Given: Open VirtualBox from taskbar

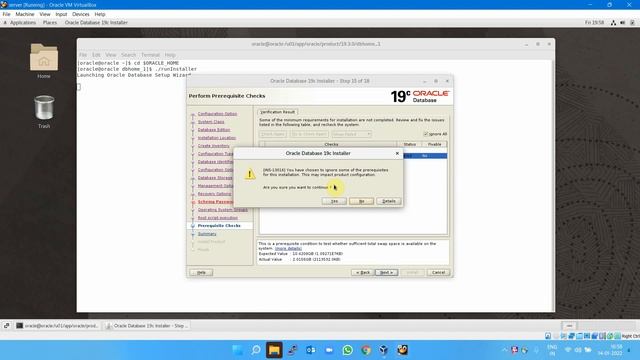Looking at the screenshot, I should click(x=384, y=350).
